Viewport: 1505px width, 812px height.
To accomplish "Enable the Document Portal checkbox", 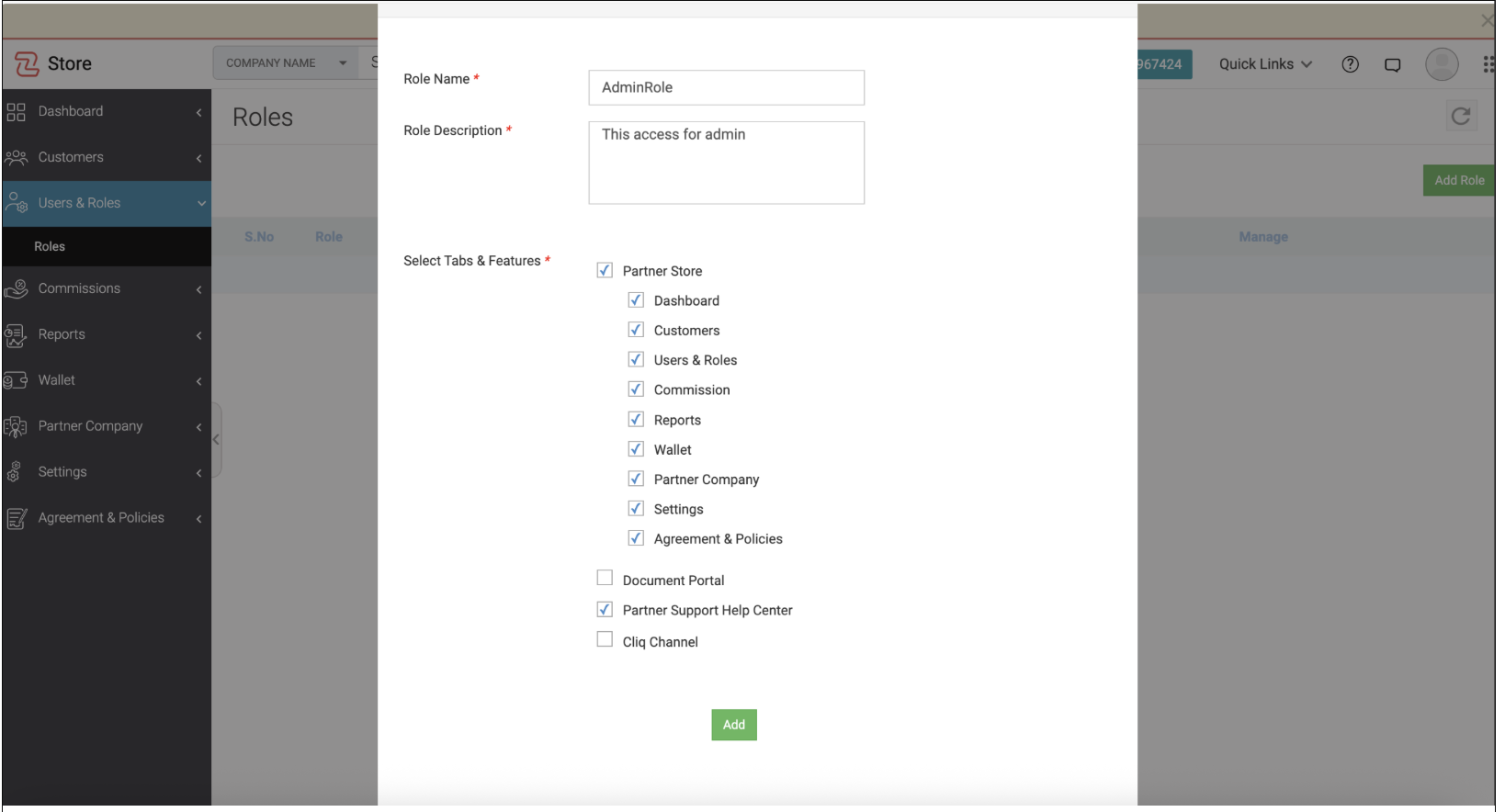I will (x=605, y=578).
